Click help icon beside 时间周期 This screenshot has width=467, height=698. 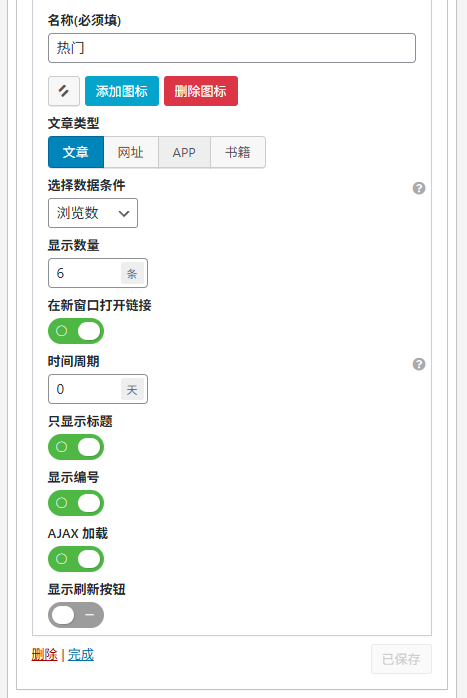pos(418,364)
